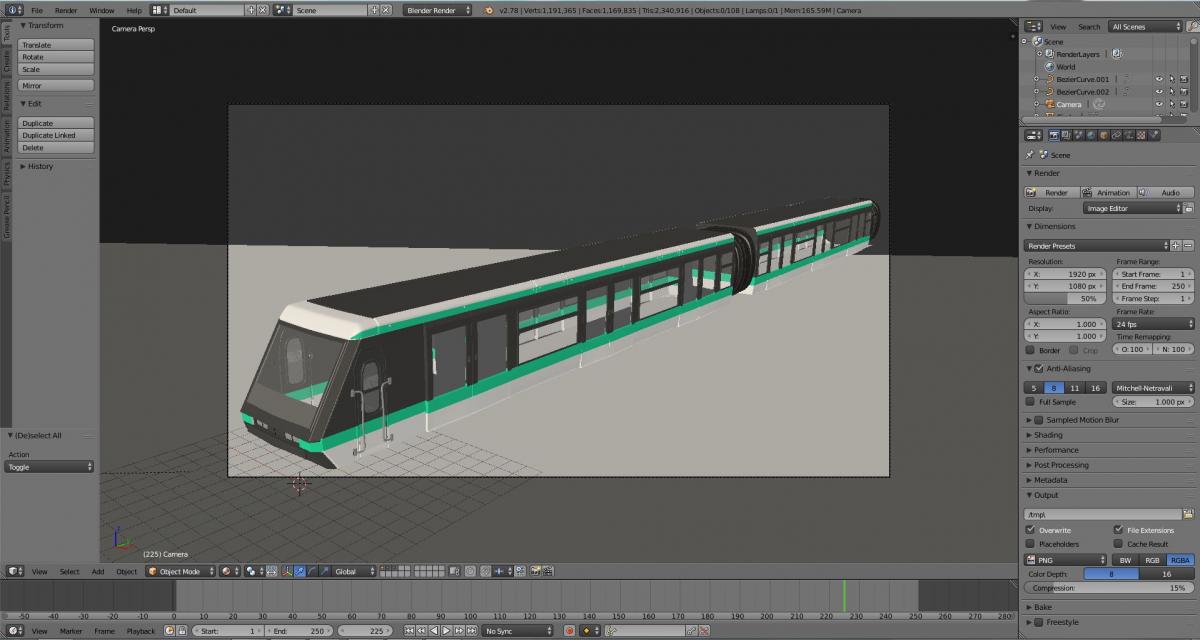Open the Object constraints properties tab icon
This screenshot has height=640, width=1200.
1115,135
